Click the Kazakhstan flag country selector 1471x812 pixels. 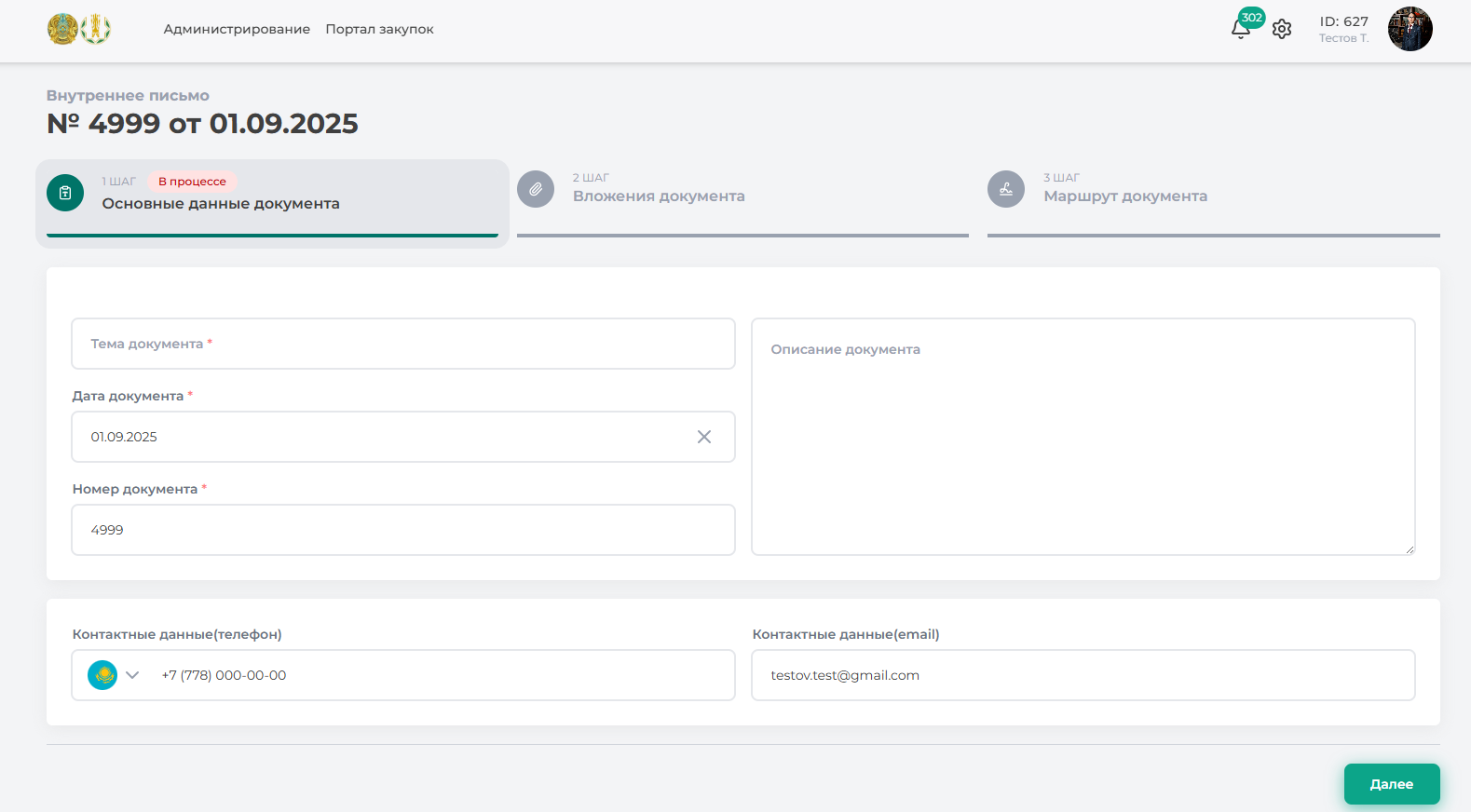(x=102, y=675)
